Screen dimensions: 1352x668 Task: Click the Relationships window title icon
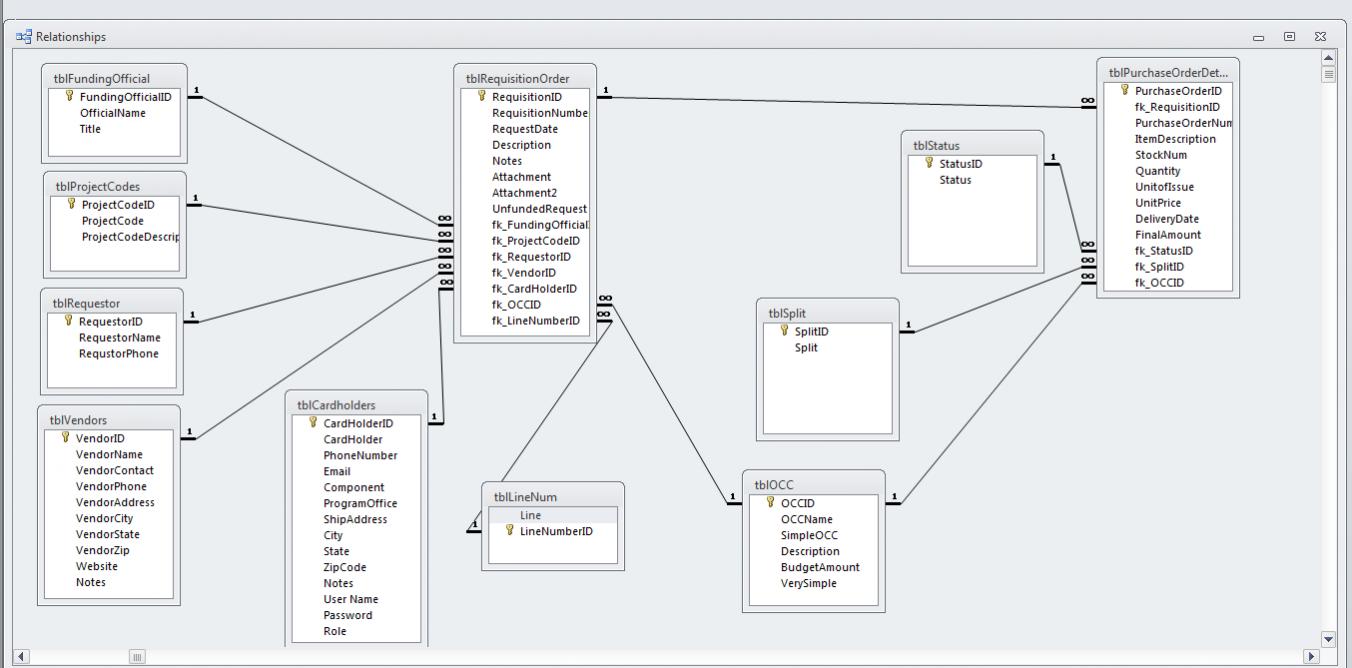coord(24,37)
